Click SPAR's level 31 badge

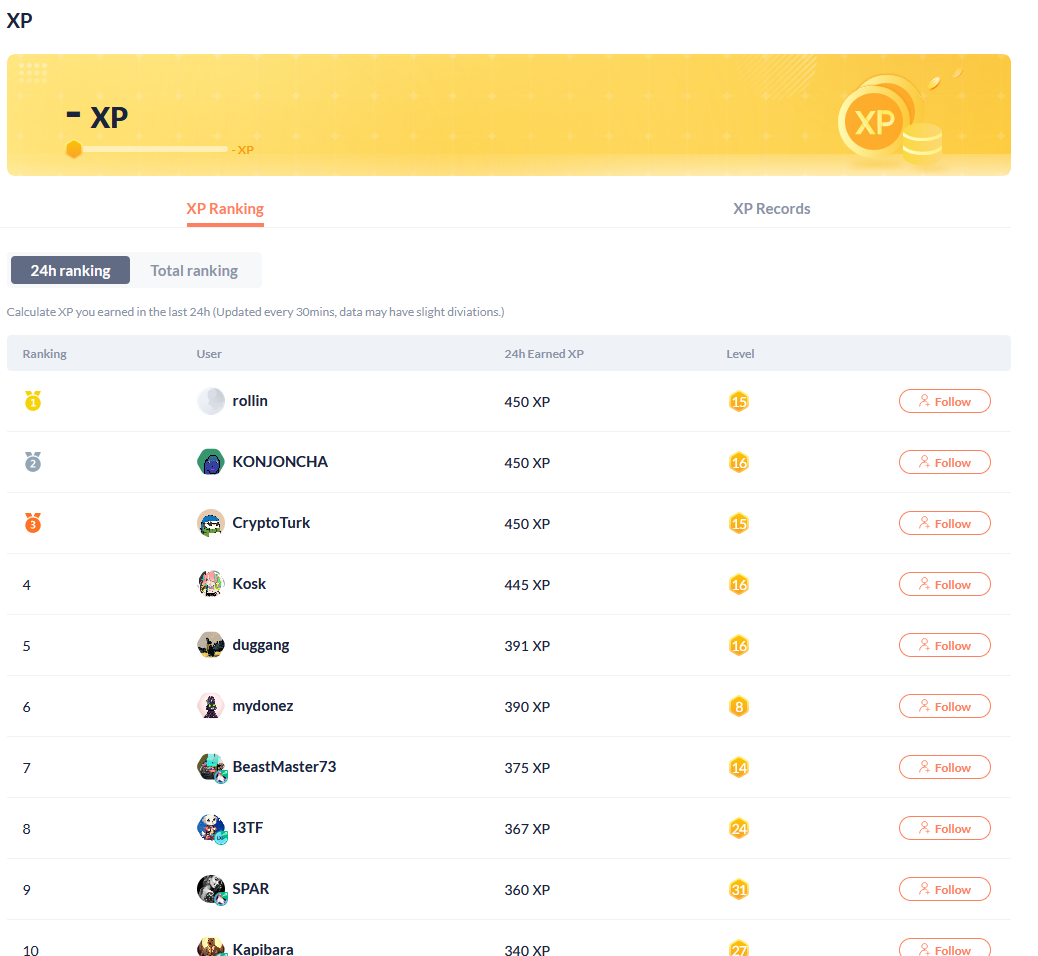[739, 889]
